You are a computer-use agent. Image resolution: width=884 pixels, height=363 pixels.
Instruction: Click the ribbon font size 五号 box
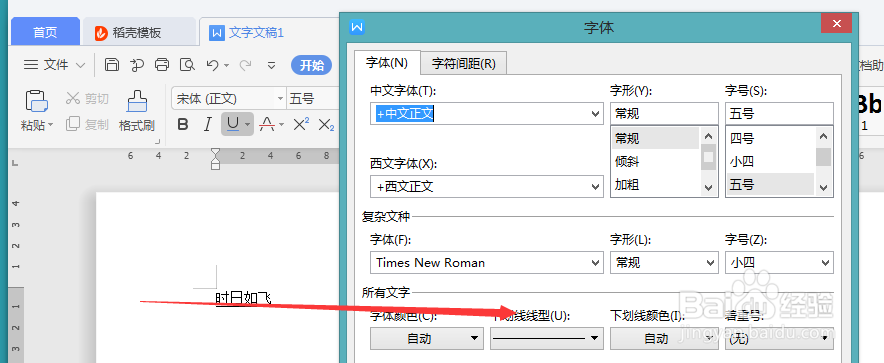(312, 99)
